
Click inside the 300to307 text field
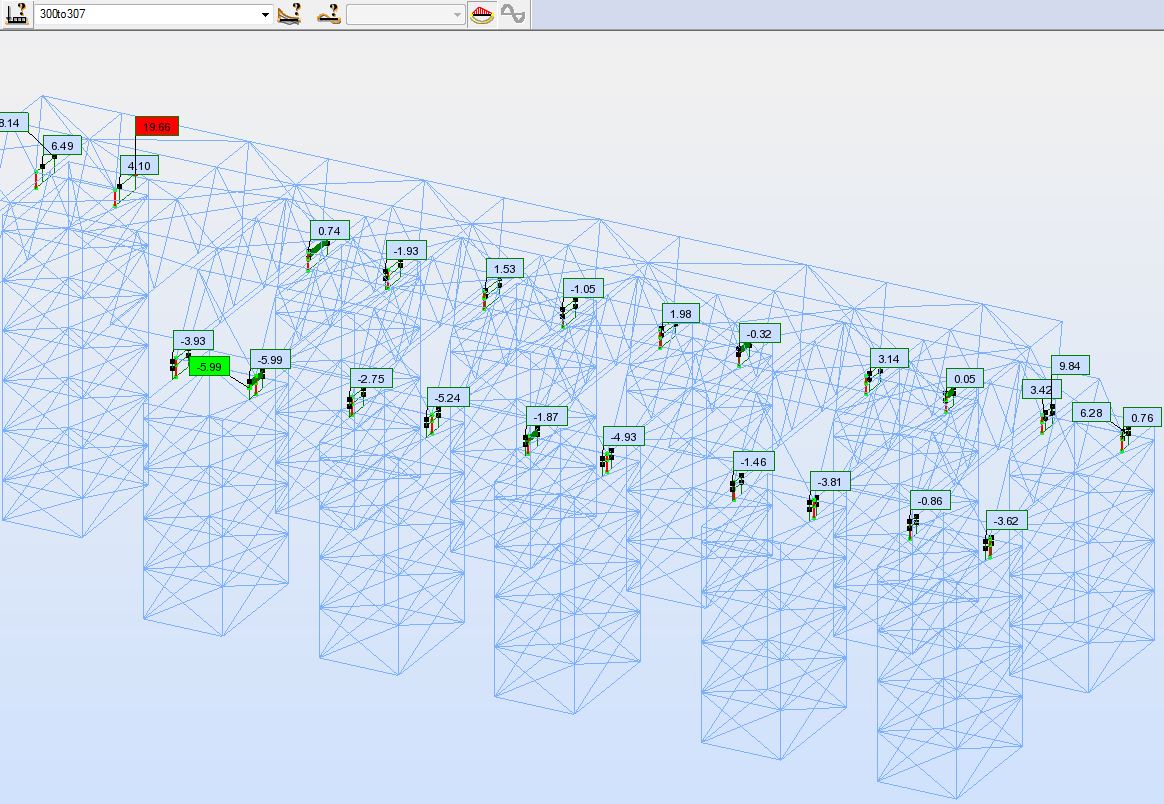140,14
